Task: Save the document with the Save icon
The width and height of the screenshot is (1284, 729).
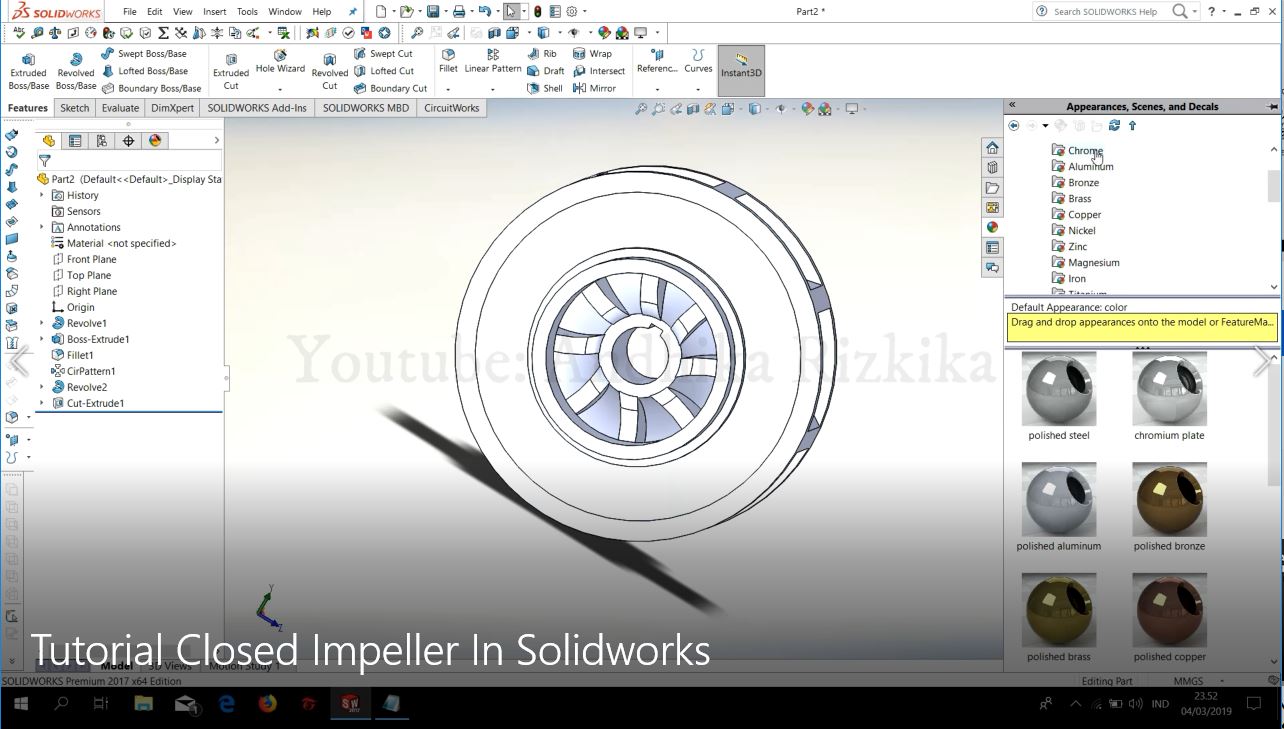Action: (x=432, y=12)
